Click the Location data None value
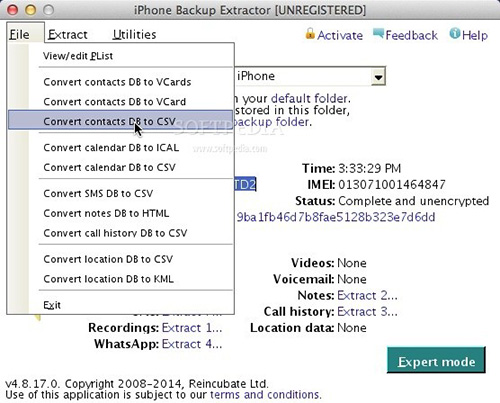 point(352,328)
